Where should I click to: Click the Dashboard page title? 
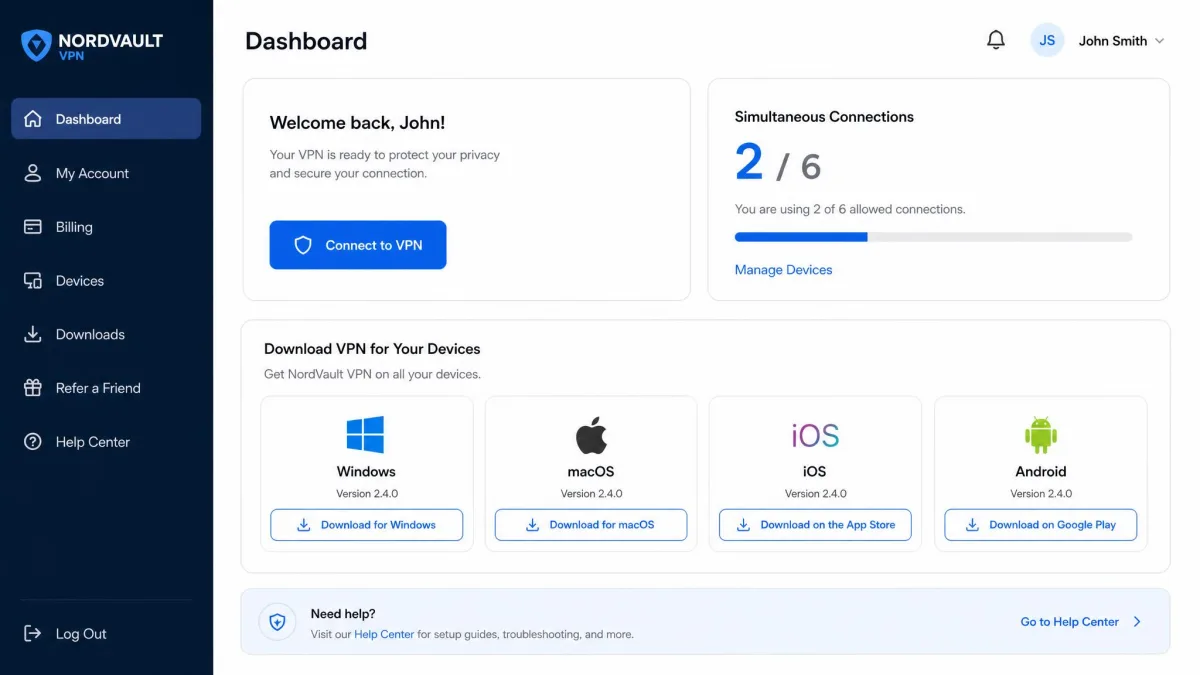point(306,41)
